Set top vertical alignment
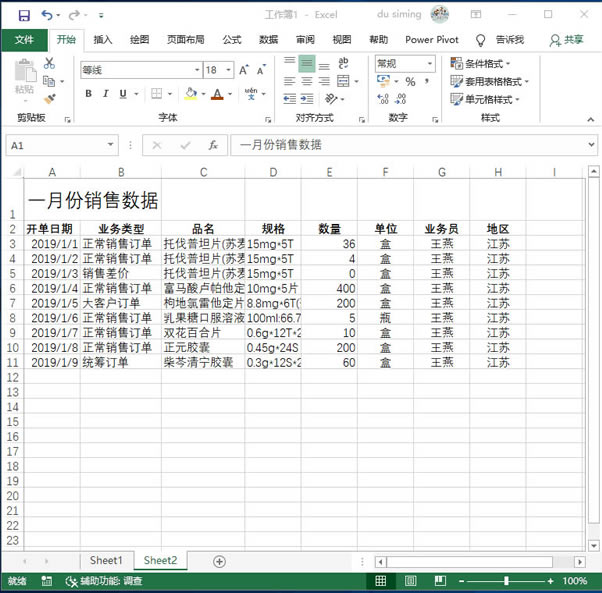The image size is (602, 593). pos(289,63)
